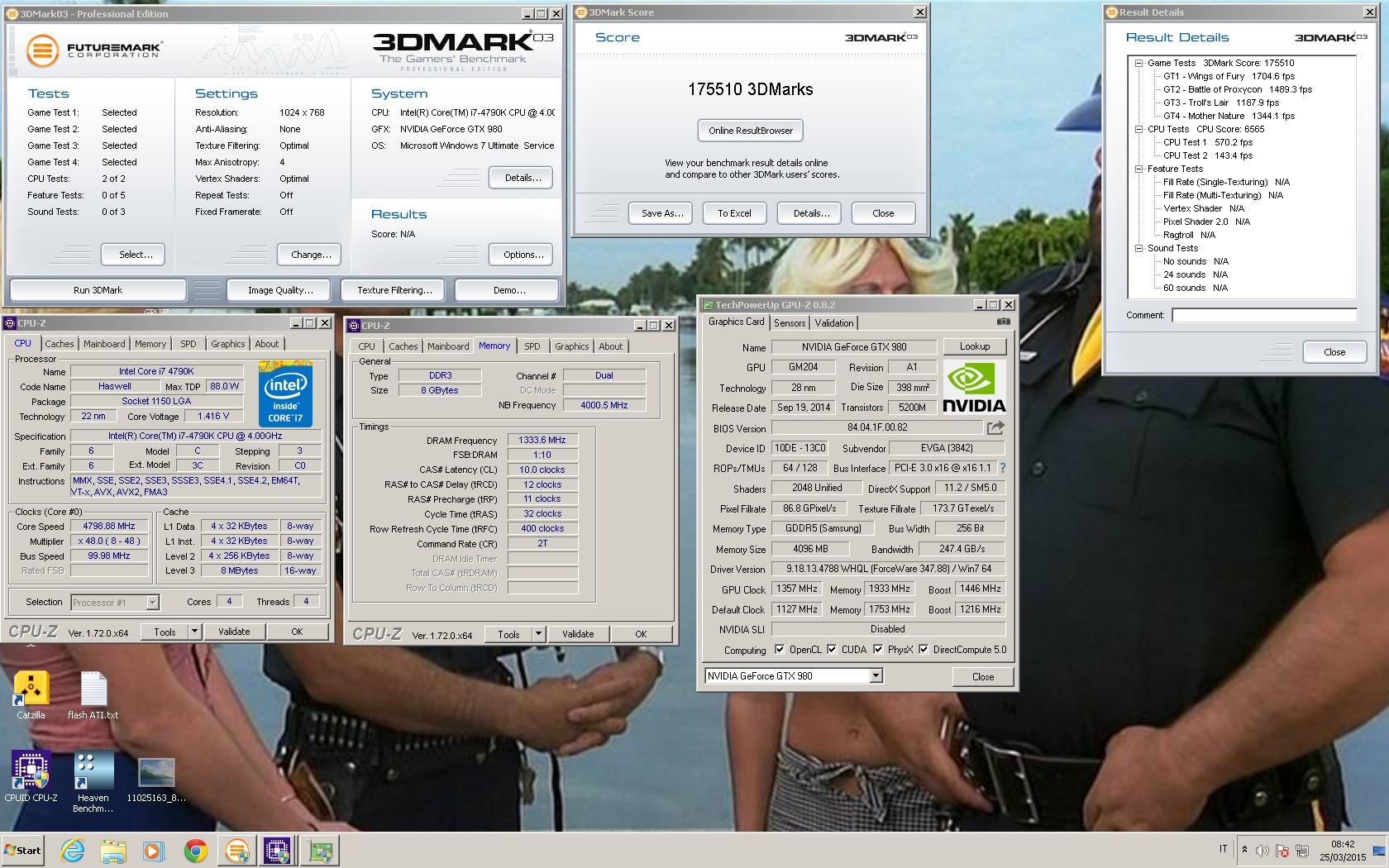
Task: Click the show desktop button in the taskbar
Action: click(x=1379, y=850)
